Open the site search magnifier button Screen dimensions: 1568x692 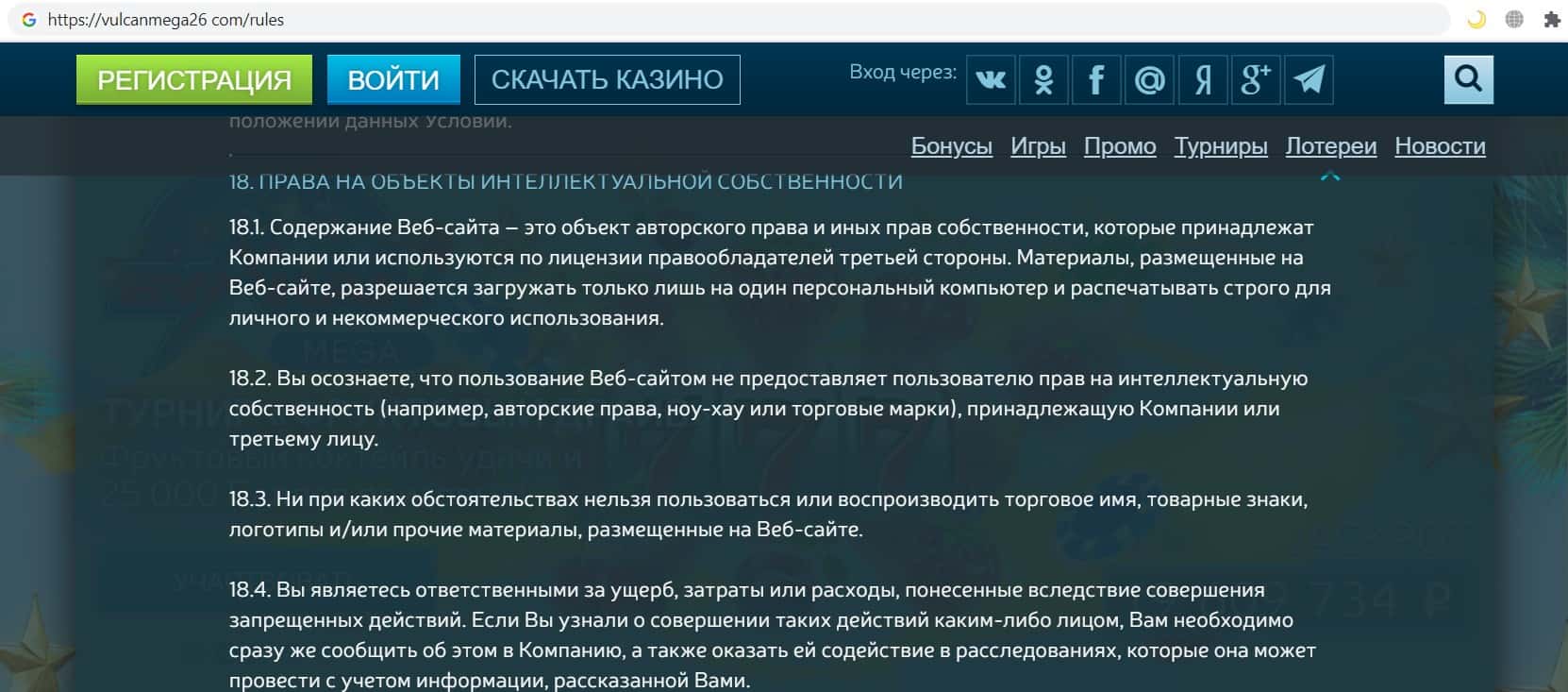point(1468,79)
